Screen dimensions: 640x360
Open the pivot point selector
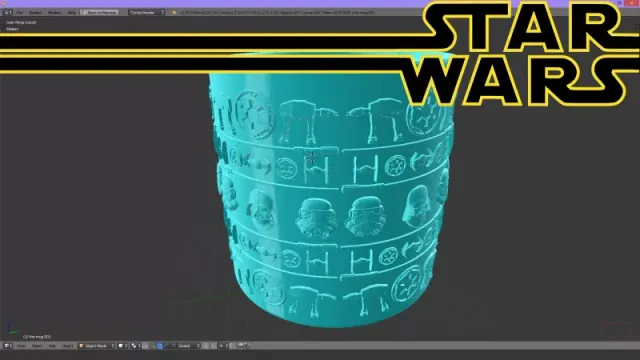coord(136,346)
